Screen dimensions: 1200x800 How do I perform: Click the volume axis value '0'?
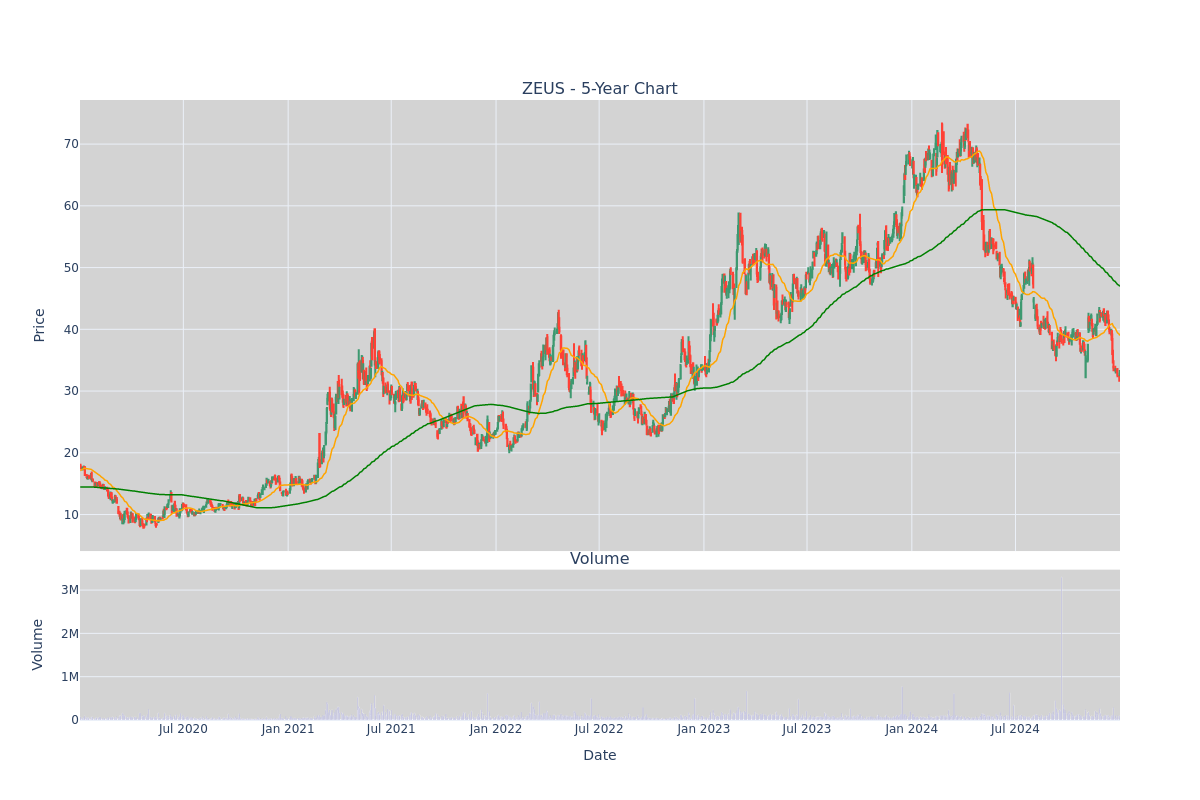tap(75, 720)
